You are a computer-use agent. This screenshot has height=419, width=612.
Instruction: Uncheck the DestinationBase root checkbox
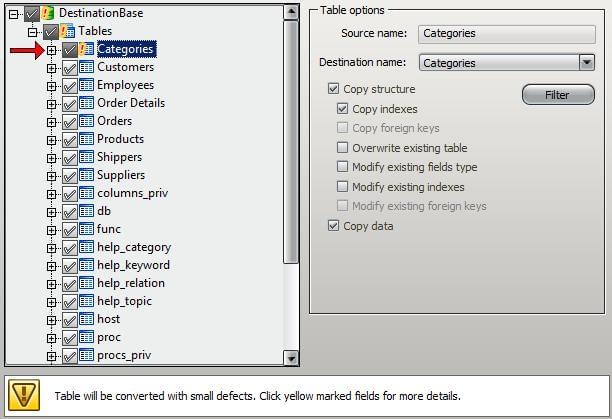pyautogui.click(x=31, y=14)
